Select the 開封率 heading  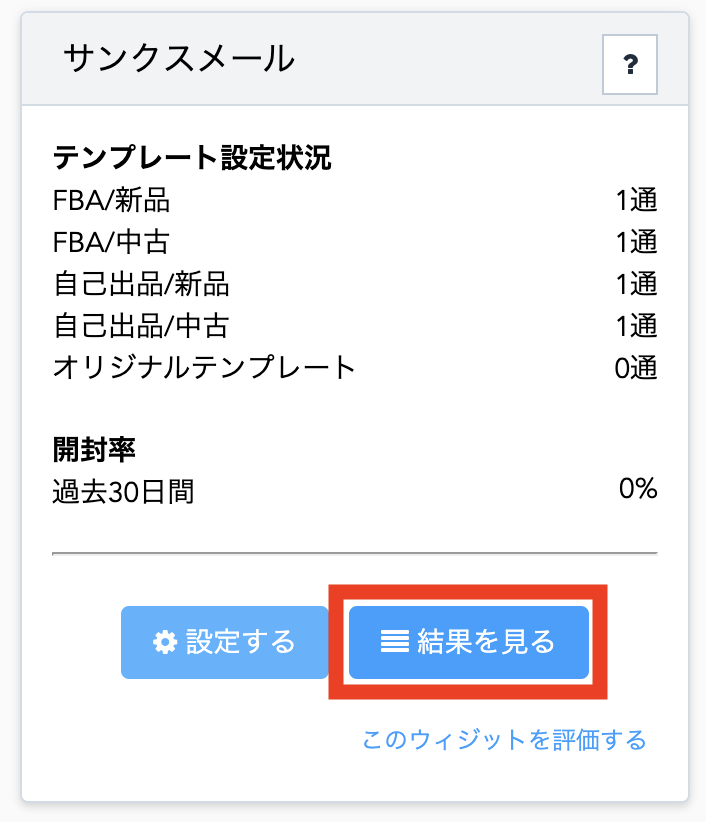(x=94, y=450)
